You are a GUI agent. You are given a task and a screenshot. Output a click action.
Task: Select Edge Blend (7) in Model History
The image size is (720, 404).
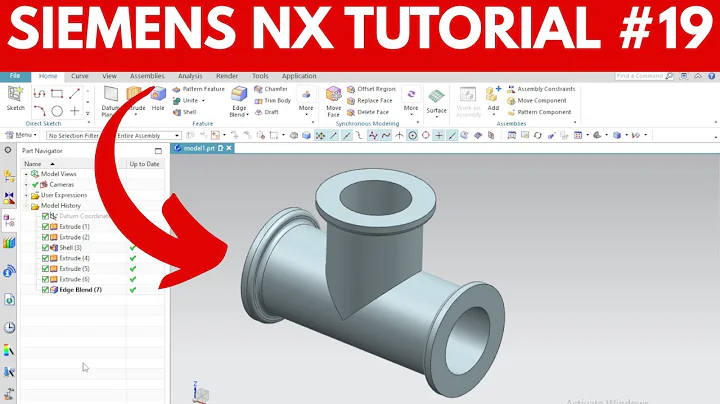click(80, 290)
